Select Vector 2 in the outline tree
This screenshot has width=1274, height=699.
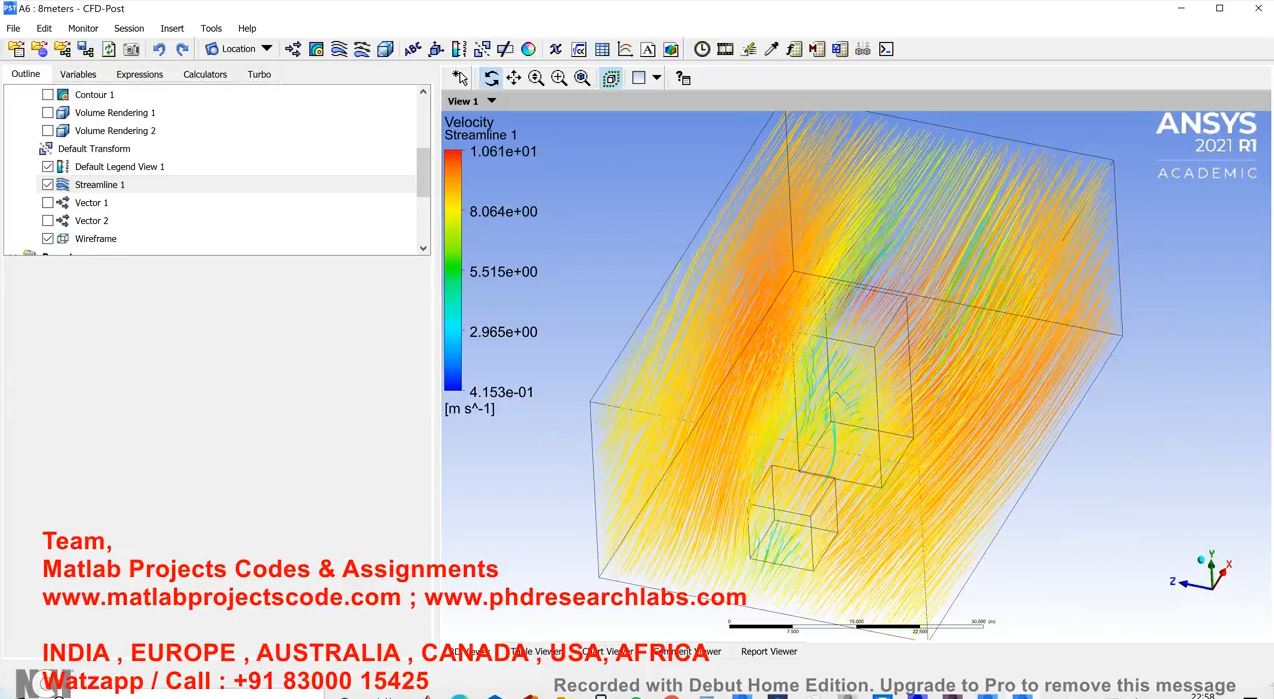pyautogui.click(x=91, y=221)
